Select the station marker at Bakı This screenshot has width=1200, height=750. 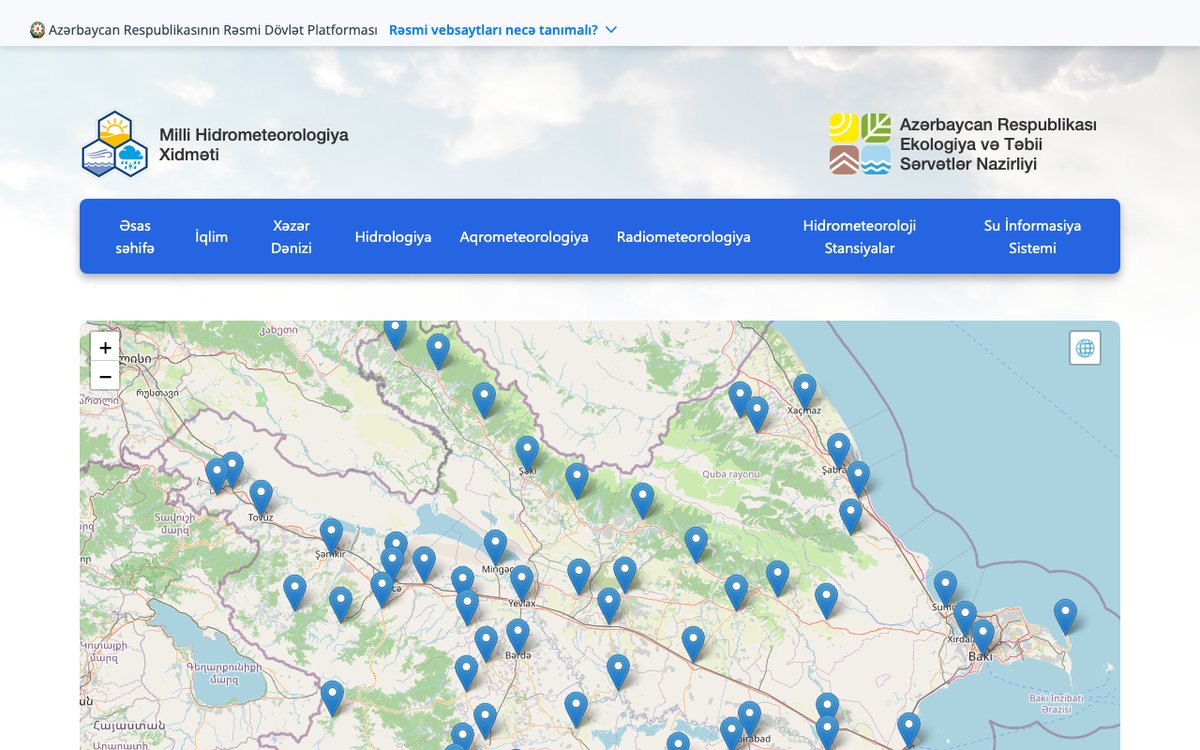(983, 637)
